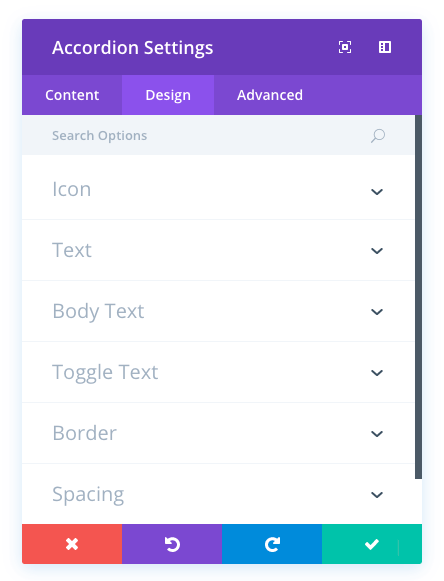The height and width of the screenshot is (581, 444).
Task: Open the Toggle Text settings group label
Action: (x=105, y=372)
